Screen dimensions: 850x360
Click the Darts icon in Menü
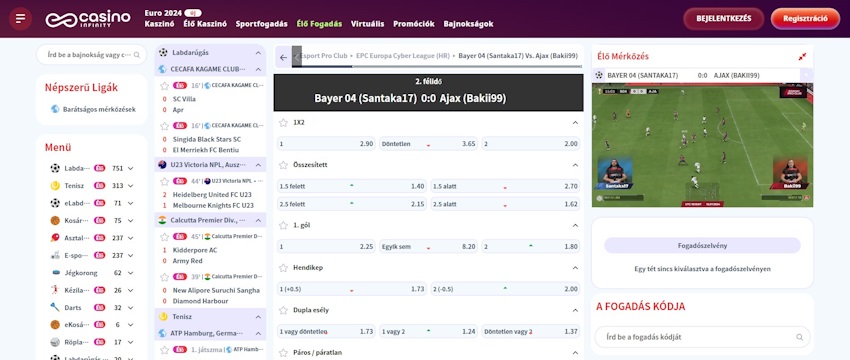pos(55,307)
